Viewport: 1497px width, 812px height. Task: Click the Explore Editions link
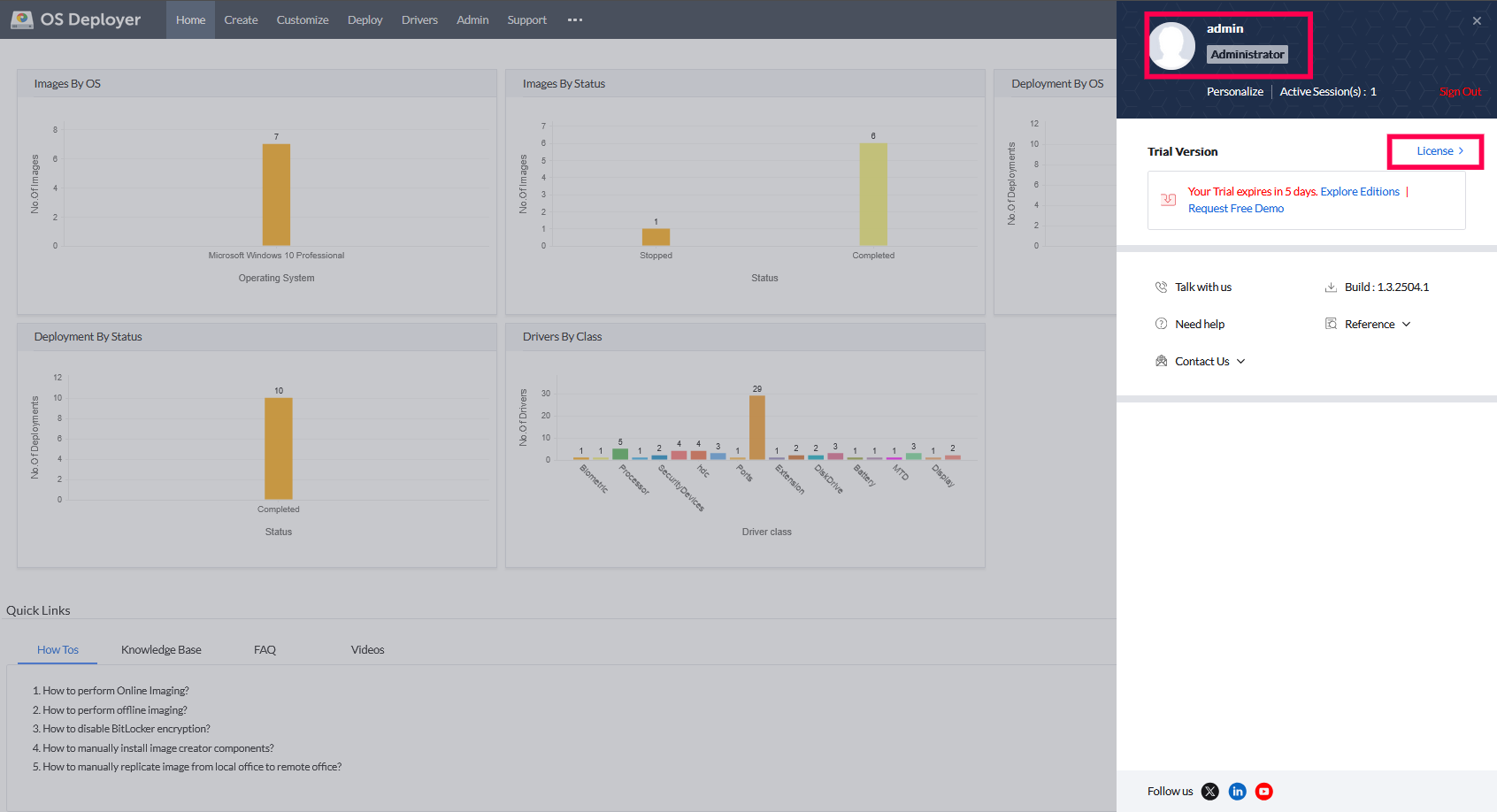point(1359,191)
